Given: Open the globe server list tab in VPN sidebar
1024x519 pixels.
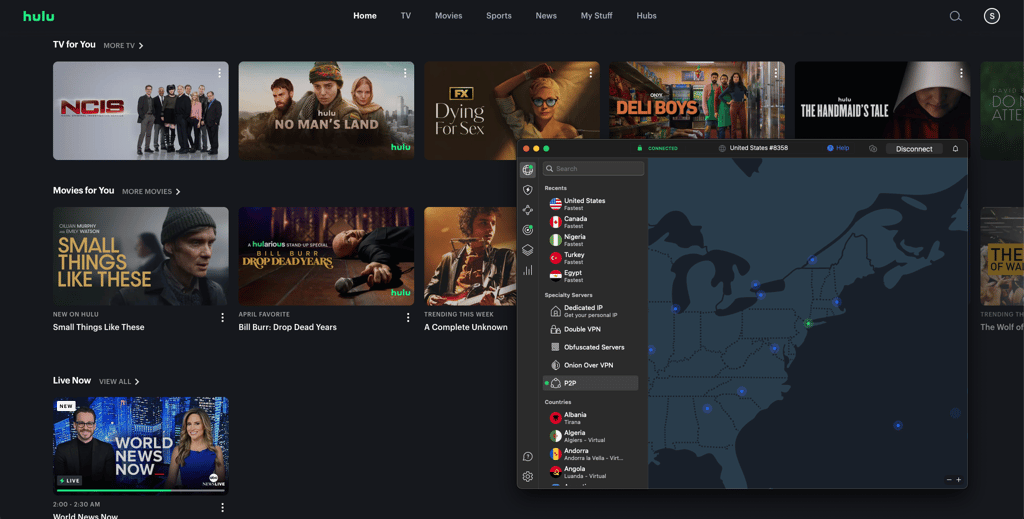Looking at the screenshot, I should pos(528,170).
